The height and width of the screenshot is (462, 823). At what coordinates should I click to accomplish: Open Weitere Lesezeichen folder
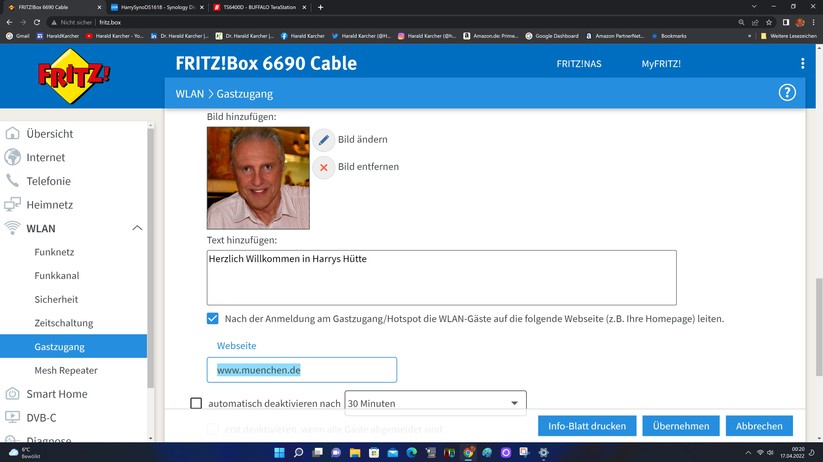tap(788, 36)
